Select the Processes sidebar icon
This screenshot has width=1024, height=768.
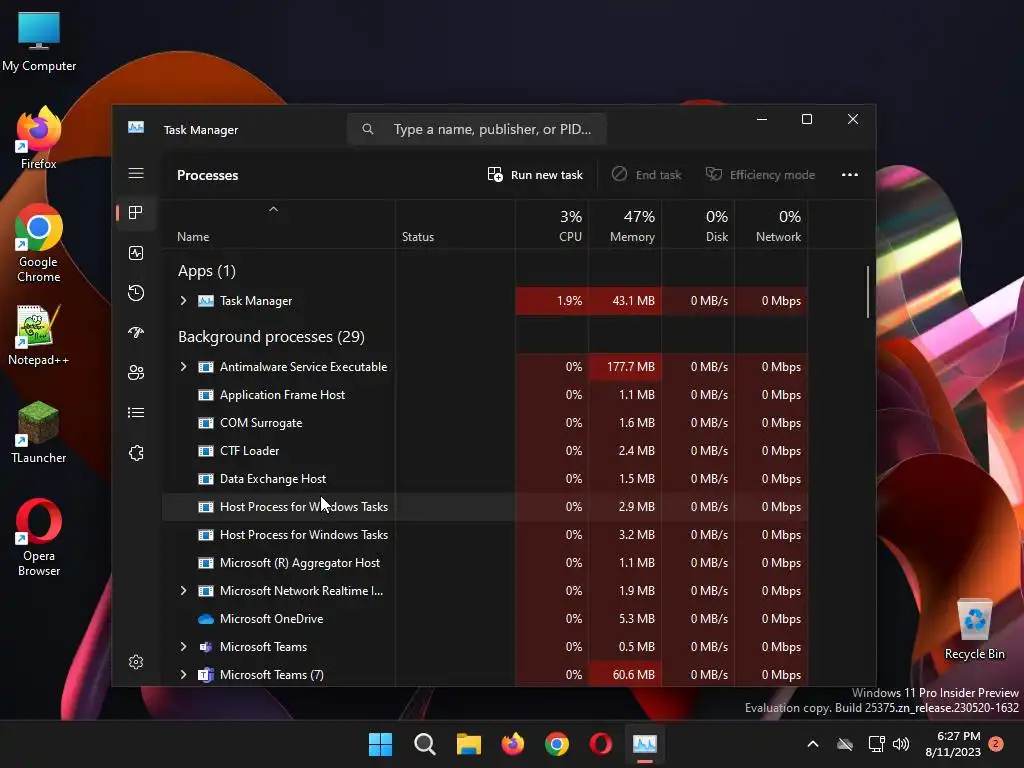pyautogui.click(x=136, y=212)
